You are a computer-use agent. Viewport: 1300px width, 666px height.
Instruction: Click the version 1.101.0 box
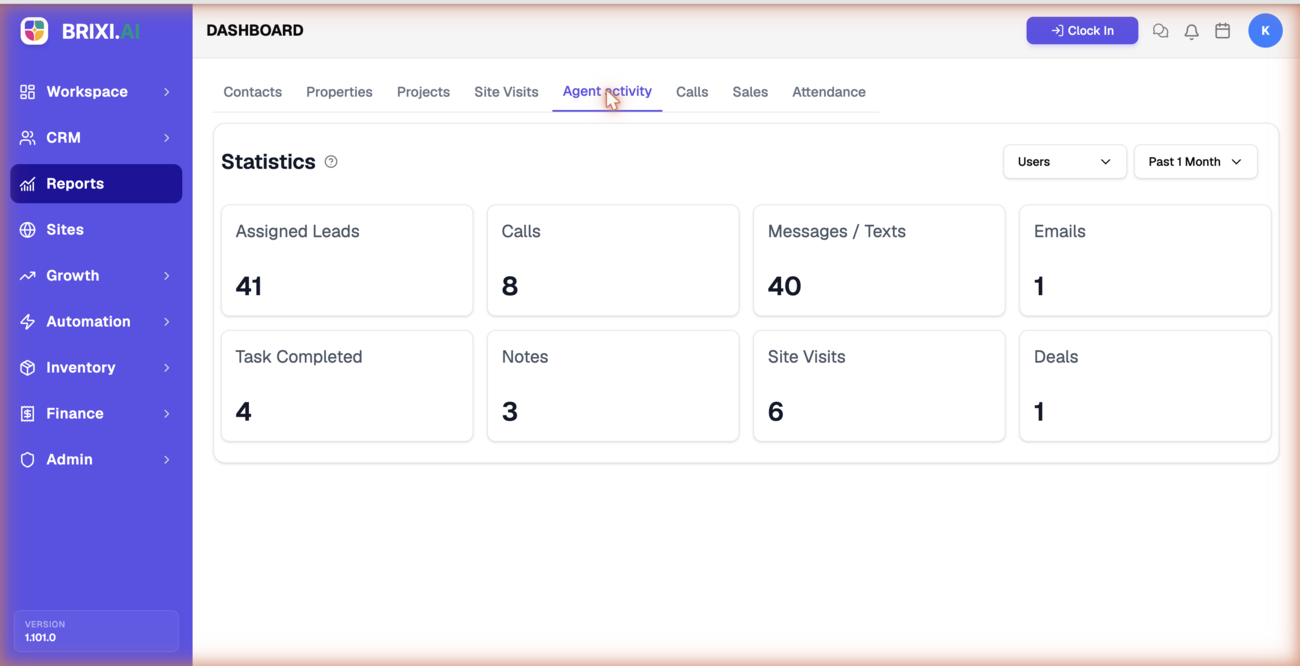[96, 631]
